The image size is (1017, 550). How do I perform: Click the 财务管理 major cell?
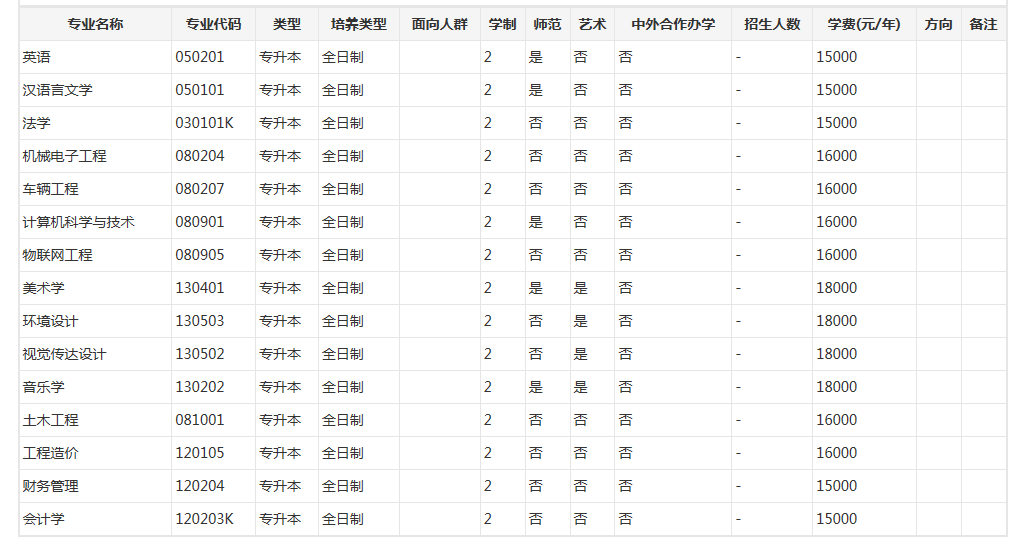[50, 486]
